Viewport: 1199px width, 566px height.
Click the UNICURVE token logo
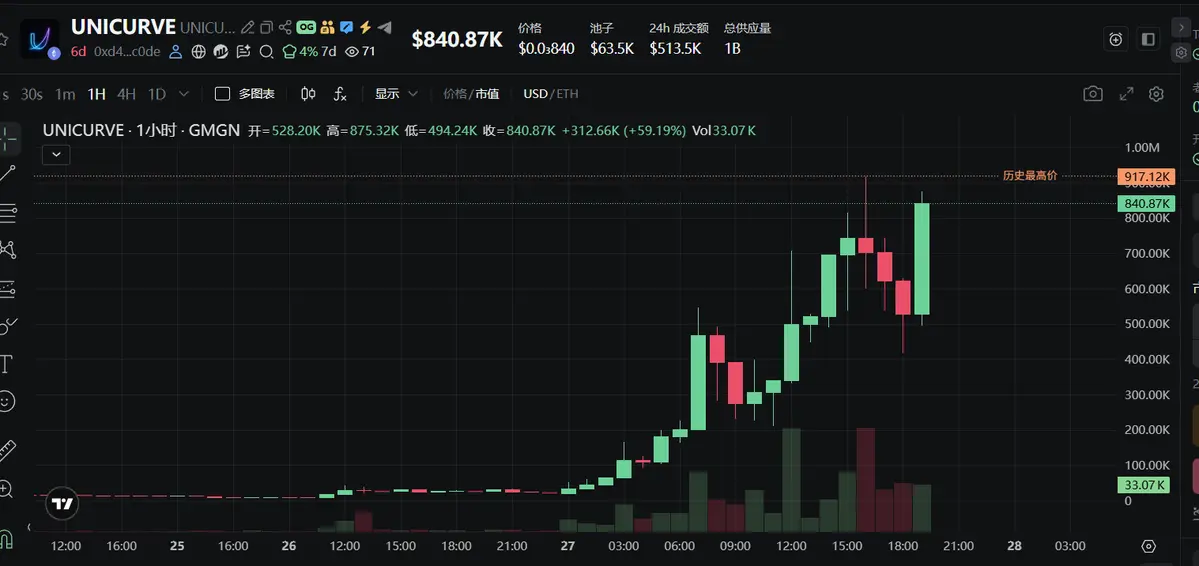39,39
